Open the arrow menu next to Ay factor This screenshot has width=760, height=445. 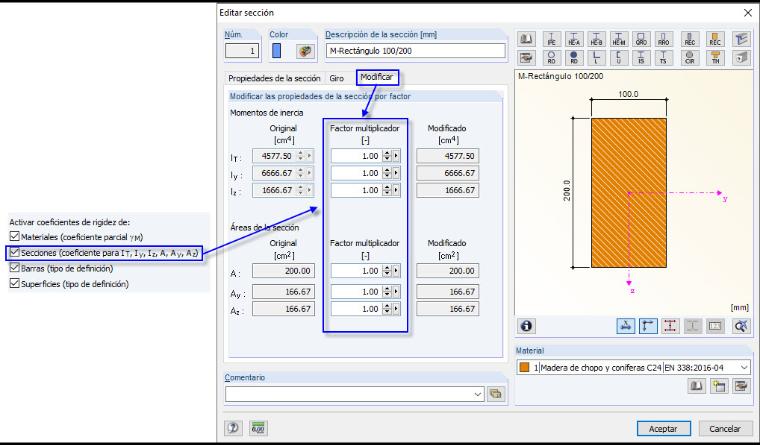pyautogui.click(x=396, y=292)
